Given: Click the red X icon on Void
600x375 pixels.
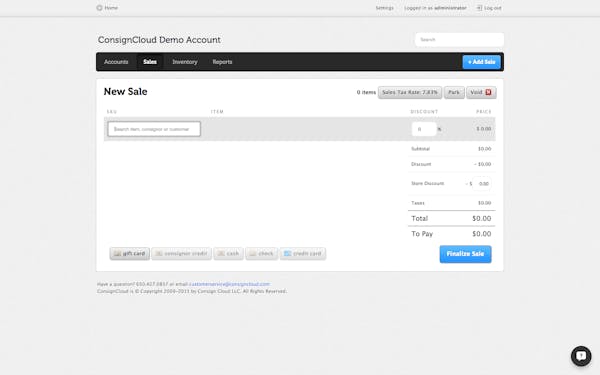Looking at the screenshot, I should click(x=488, y=92).
